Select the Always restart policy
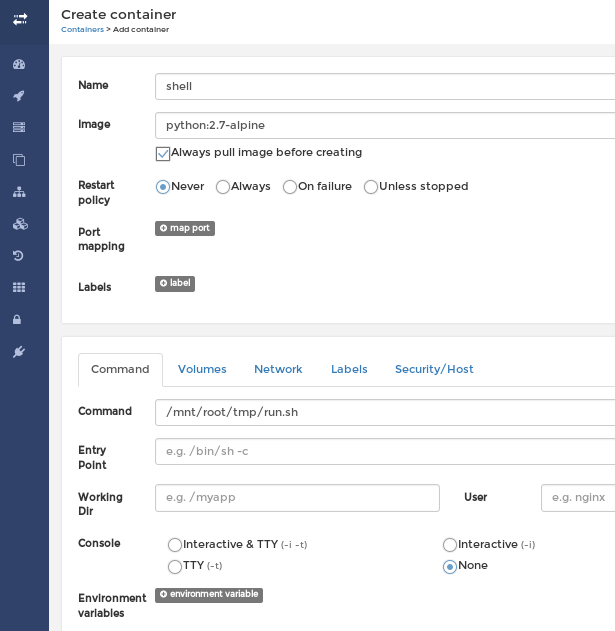615x631 pixels. click(223, 187)
